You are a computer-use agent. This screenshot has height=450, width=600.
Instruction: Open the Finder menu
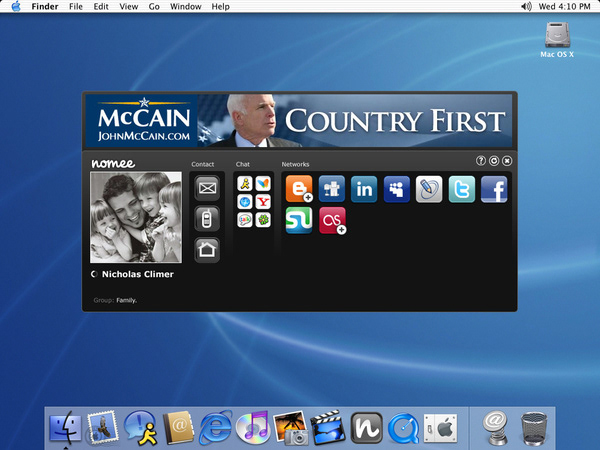[45, 7]
